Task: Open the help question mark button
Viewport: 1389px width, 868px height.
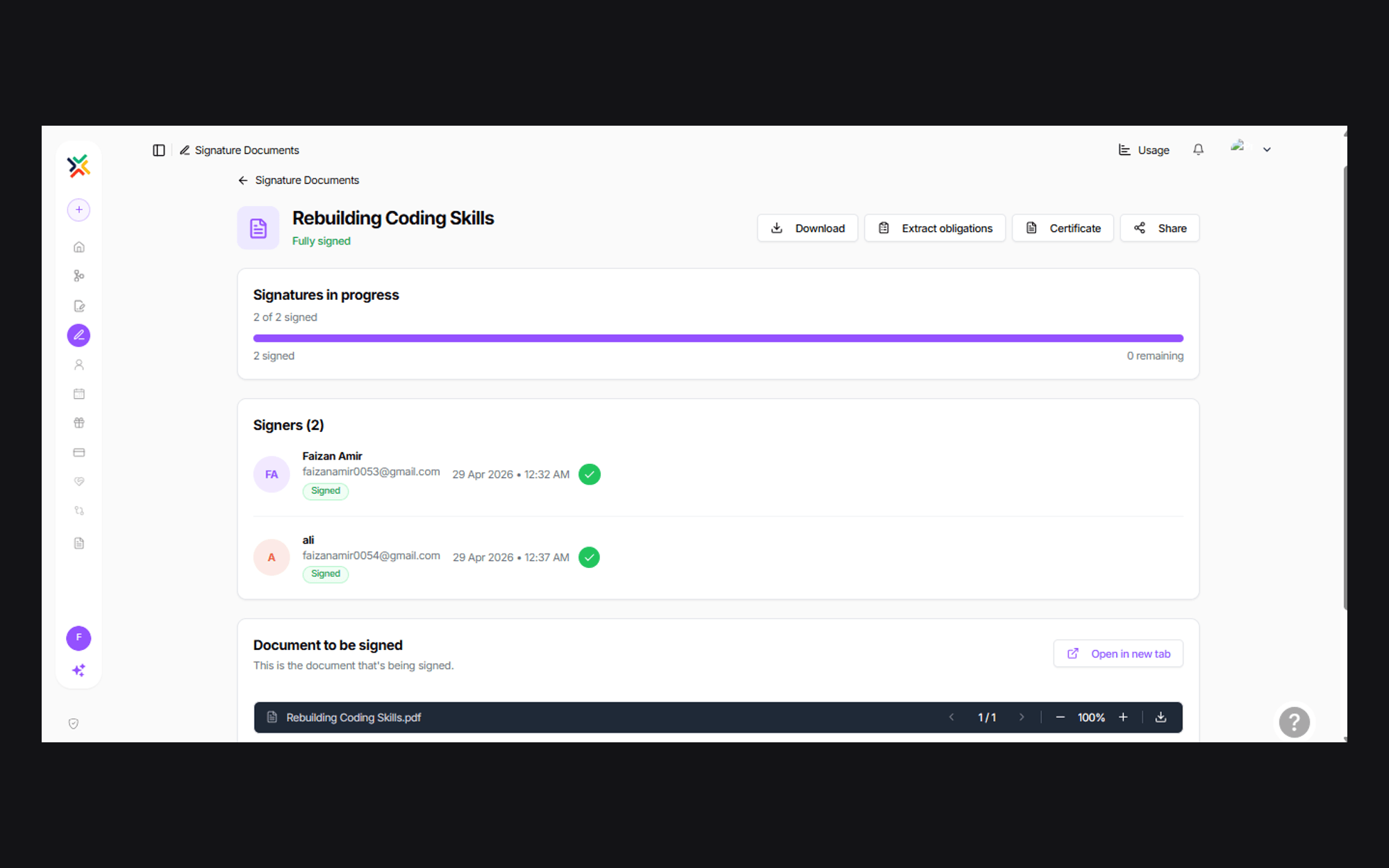Action: pos(1295,722)
